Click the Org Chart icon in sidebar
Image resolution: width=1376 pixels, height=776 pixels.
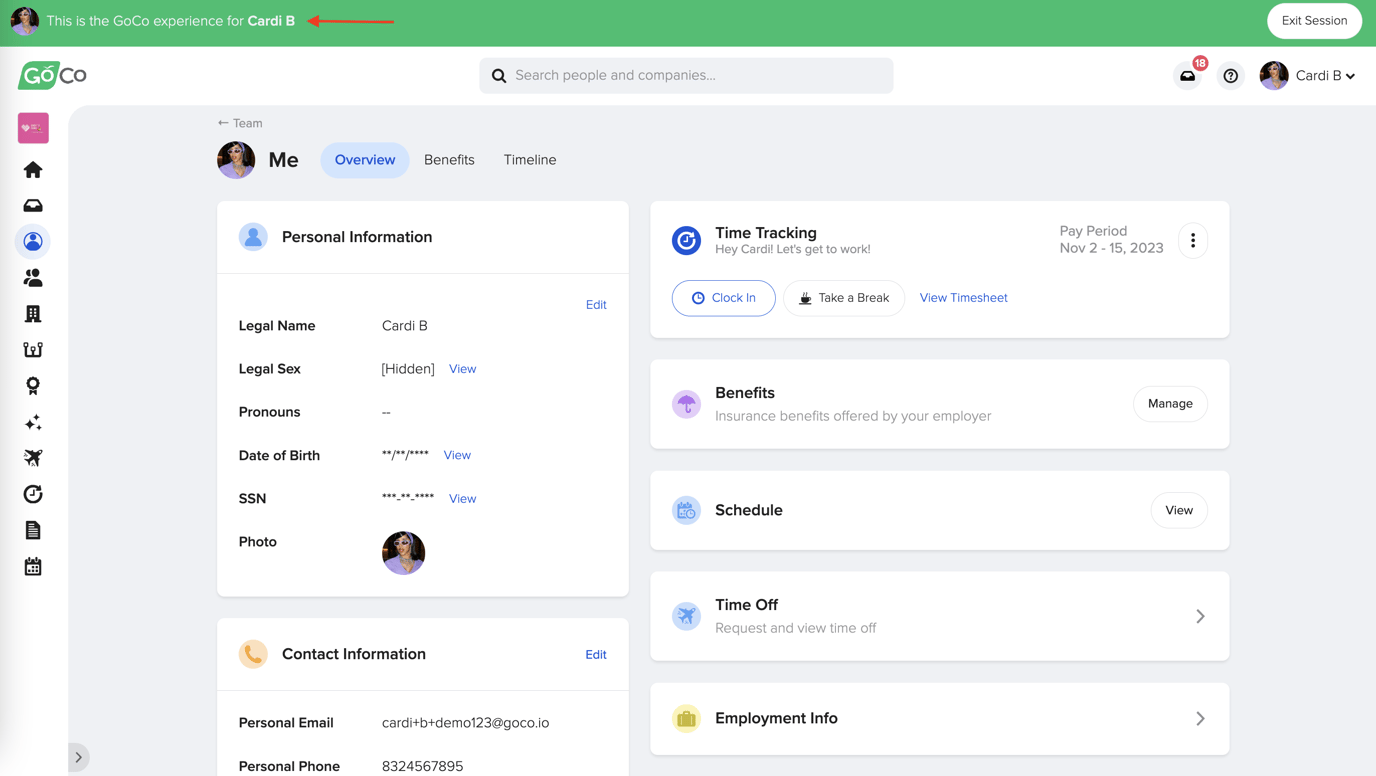pyautogui.click(x=32, y=349)
